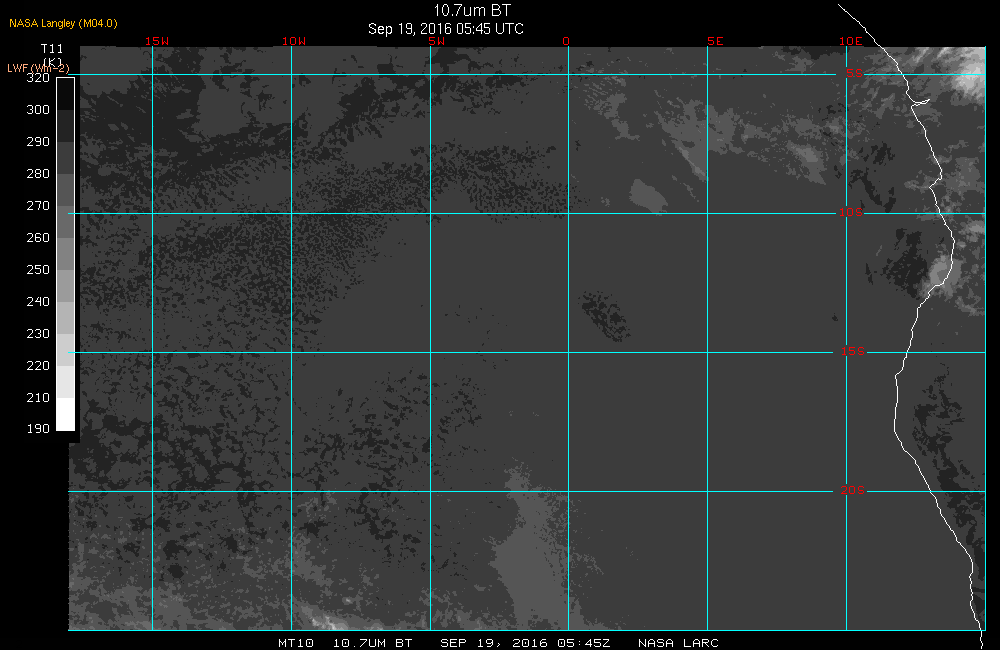Click the white bottom segment of the colorbar
The image size is (1000, 650).
tap(66, 414)
